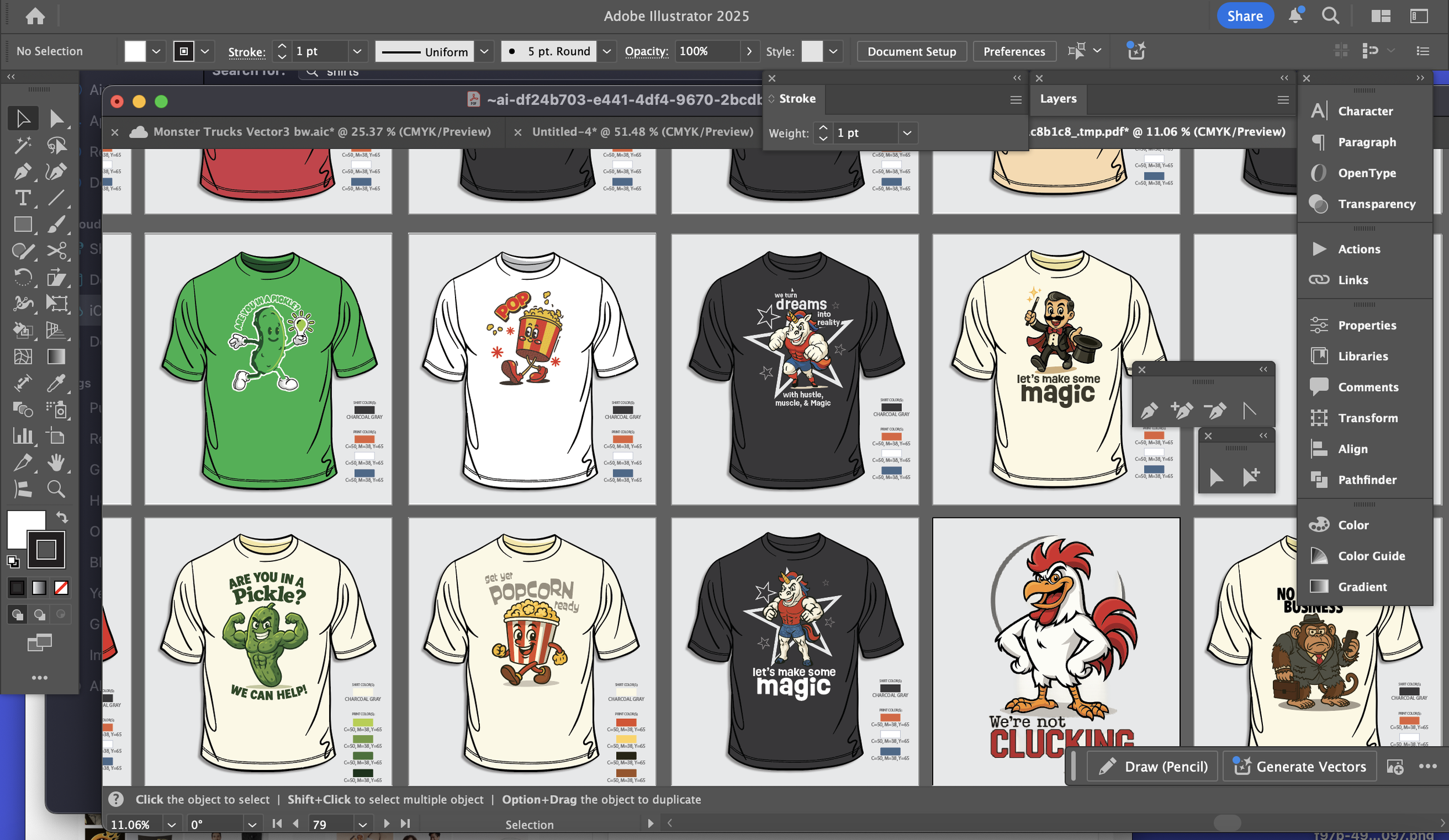
Task: Open Stroke panel weight dropdown
Action: [x=907, y=133]
